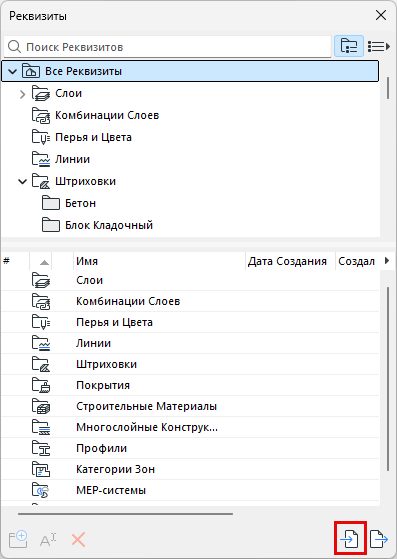The width and height of the screenshot is (397, 559).
Task: Click Покрытия brush folder icon
Action: 41,385
